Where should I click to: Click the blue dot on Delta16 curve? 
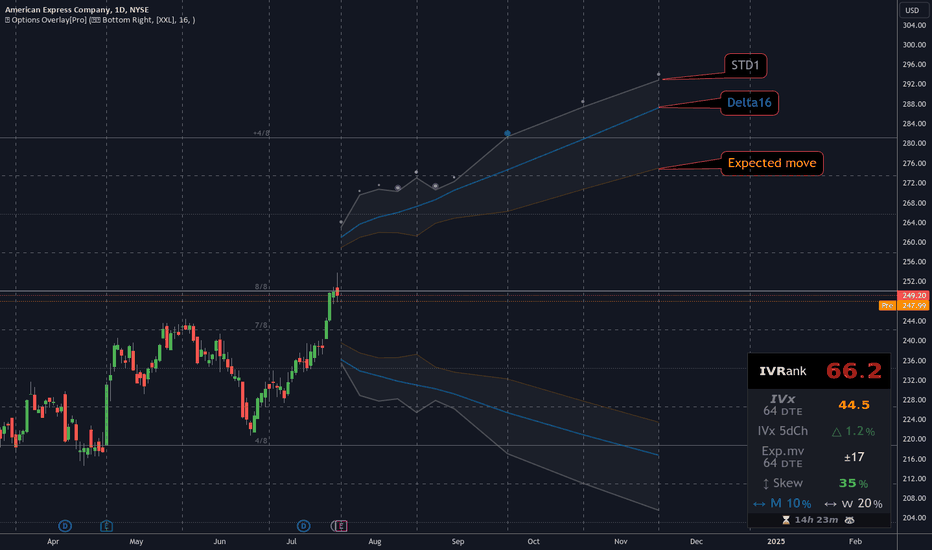(507, 134)
